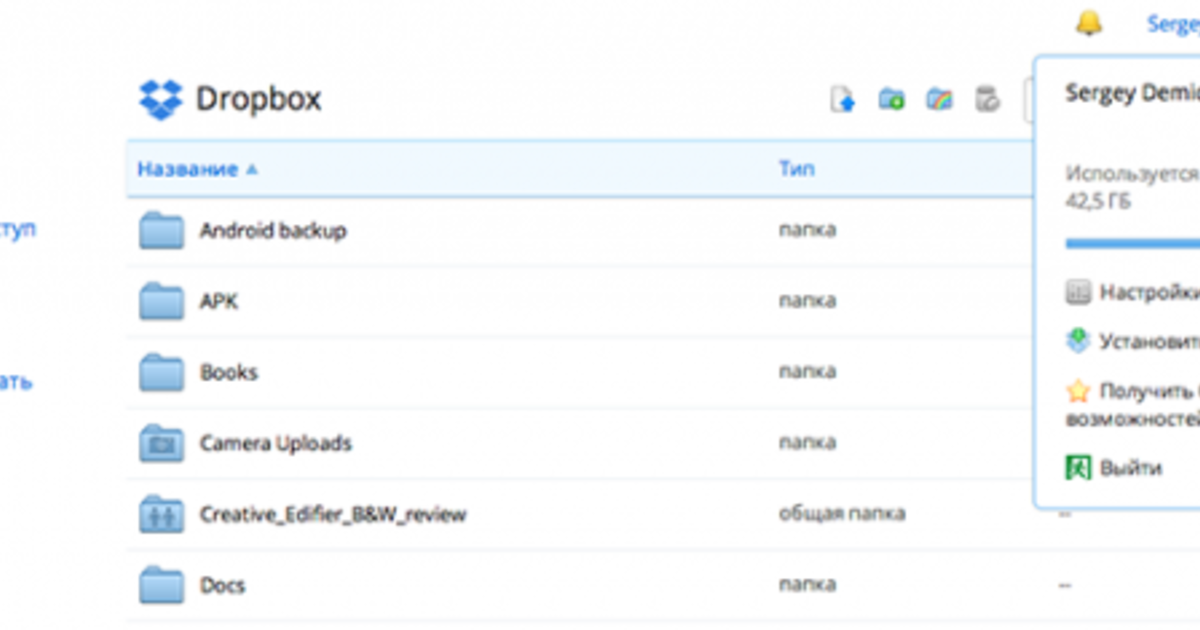Choose Выйти to log out

click(1131, 468)
